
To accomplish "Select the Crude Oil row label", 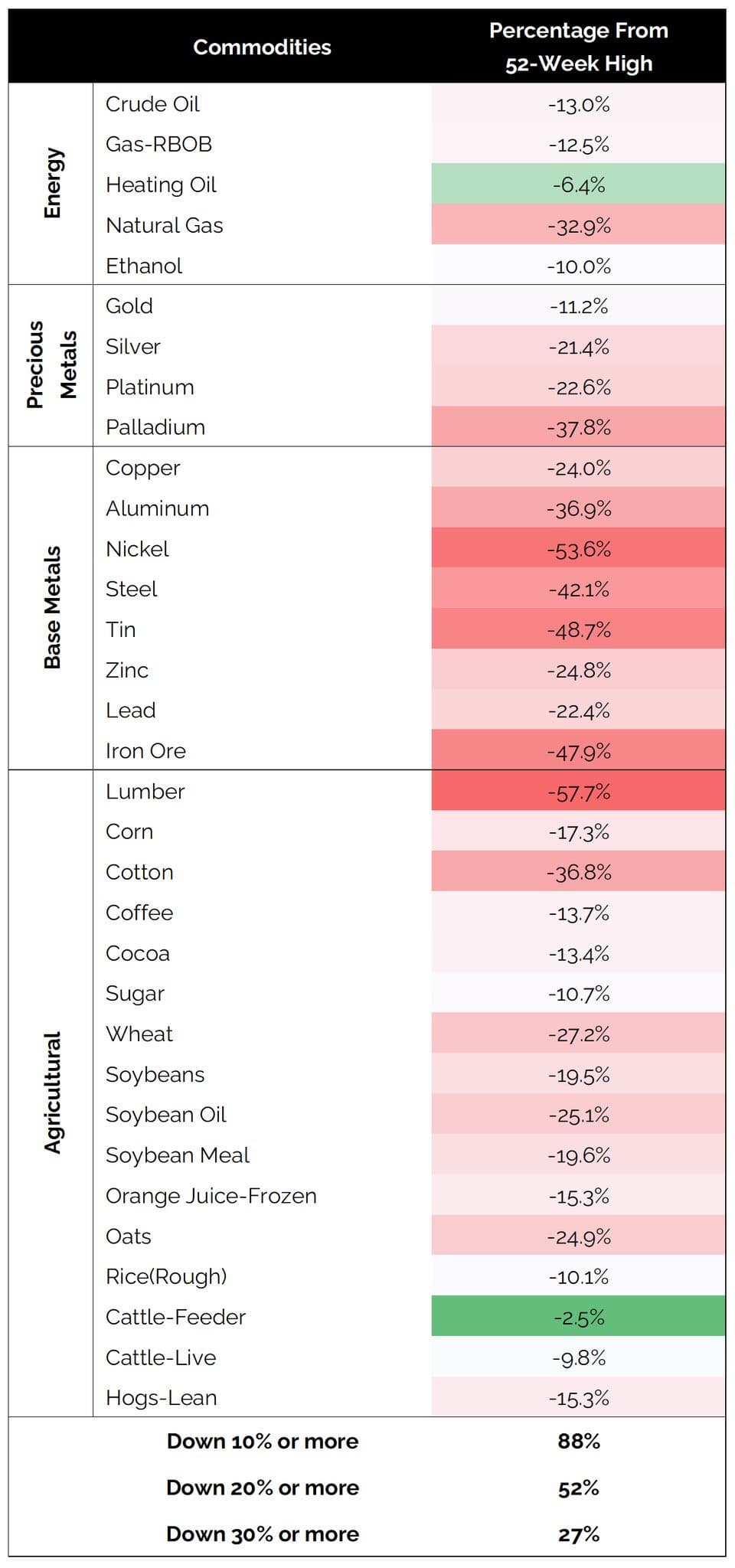I will pyautogui.click(x=152, y=104).
